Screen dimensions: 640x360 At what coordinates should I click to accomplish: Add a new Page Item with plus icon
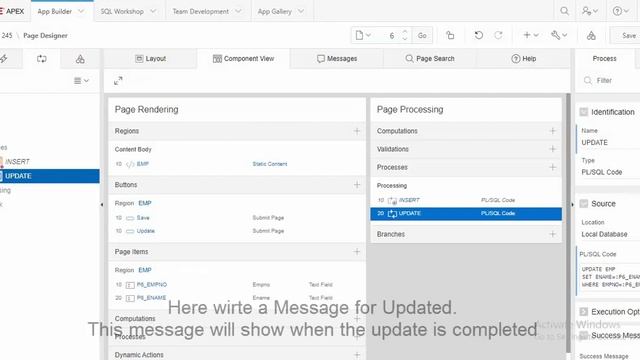click(x=357, y=252)
